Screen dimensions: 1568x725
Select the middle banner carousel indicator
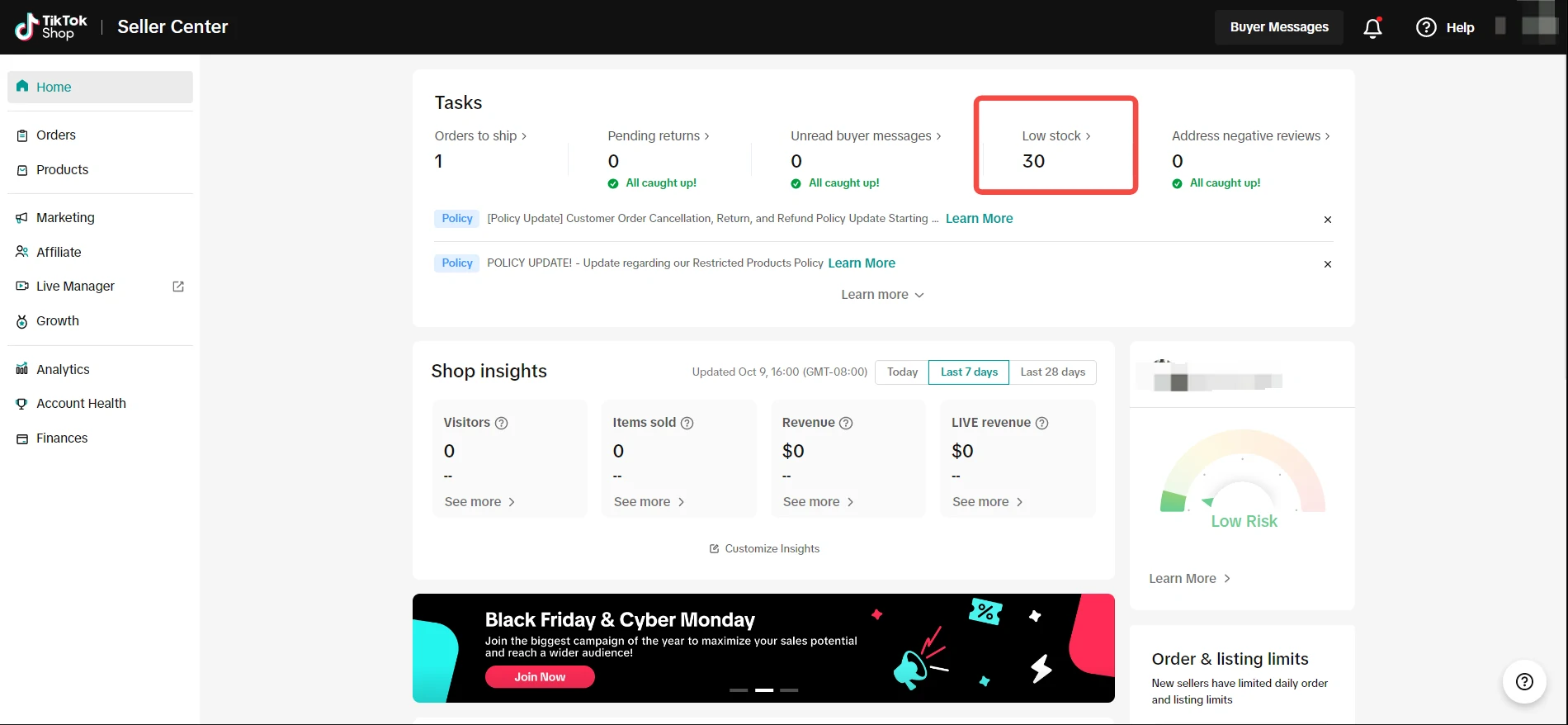764,689
